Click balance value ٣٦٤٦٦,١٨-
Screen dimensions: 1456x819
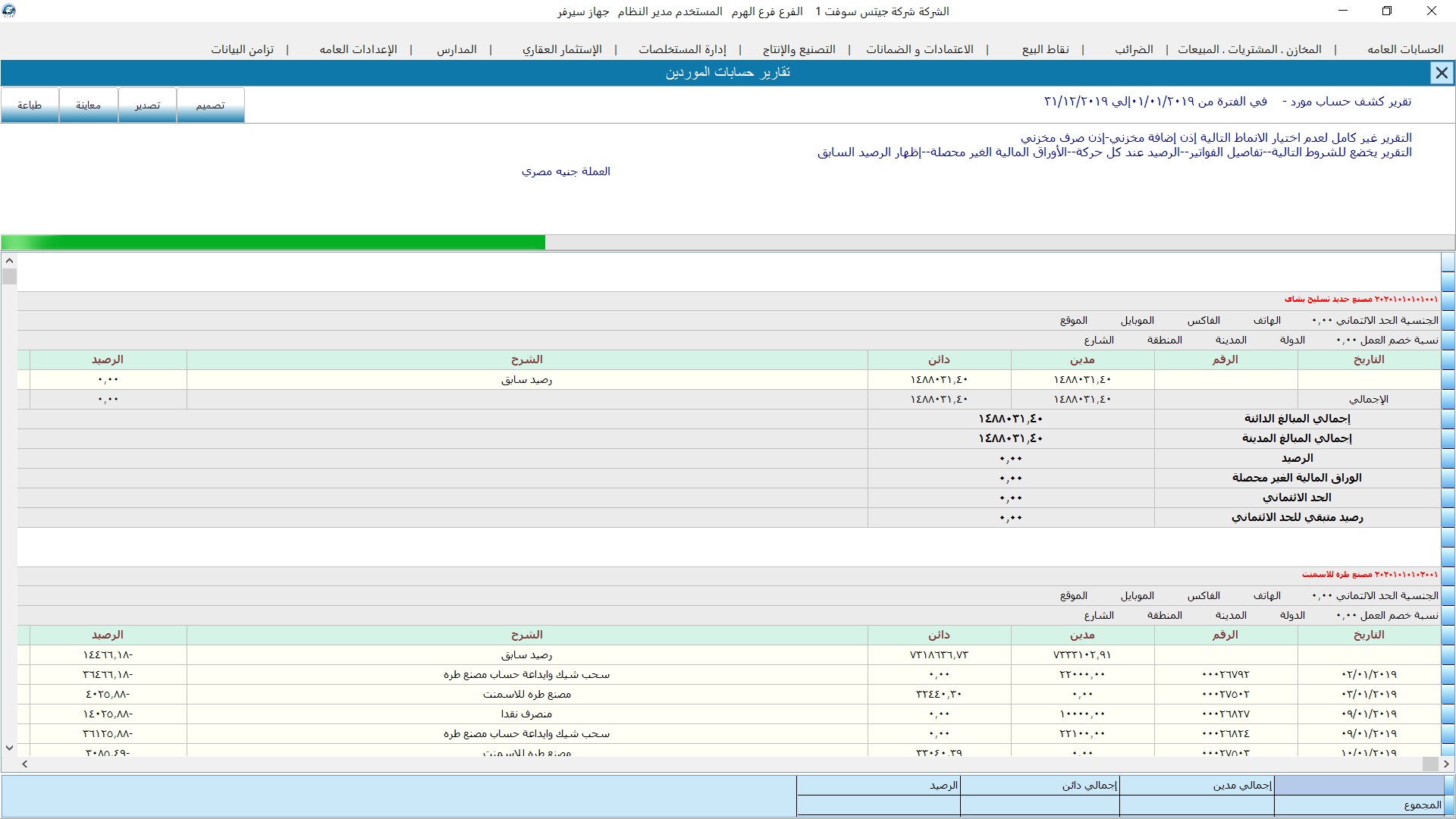pyautogui.click(x=108, y=674)
